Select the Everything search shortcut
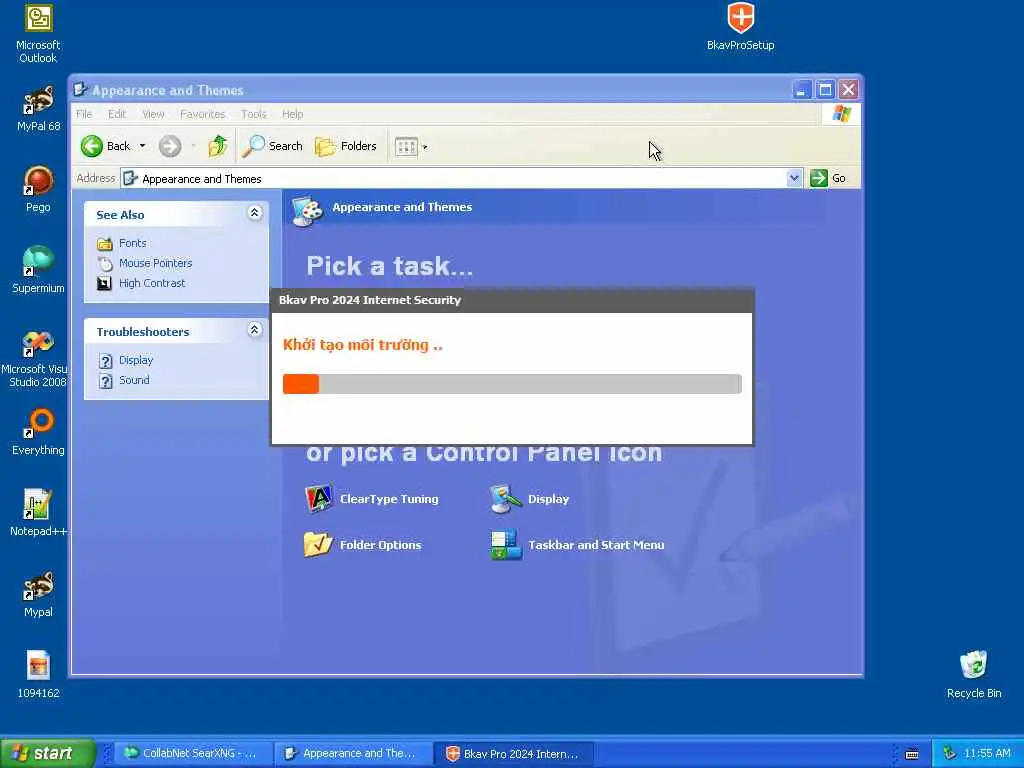 coord(38,432)
